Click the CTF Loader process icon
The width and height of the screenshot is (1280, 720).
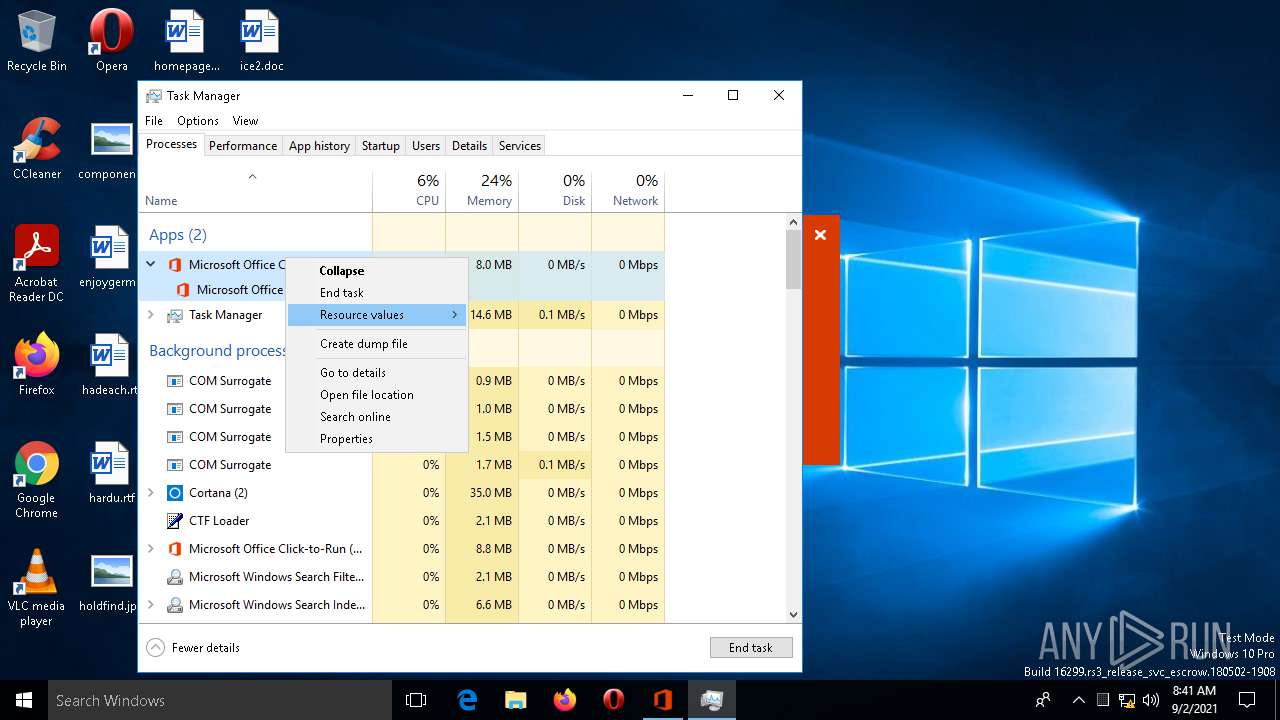[175, 521]
